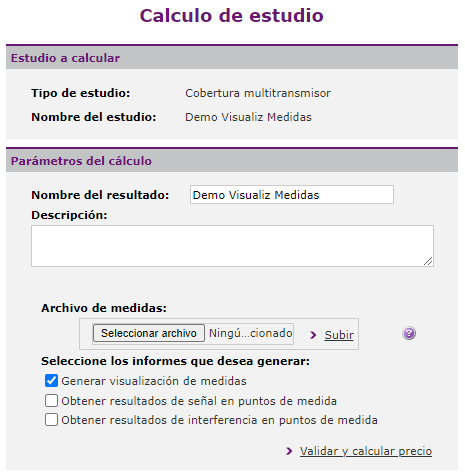Focus the Nombre del resultado field
The image size is (465, 476).
292,195
